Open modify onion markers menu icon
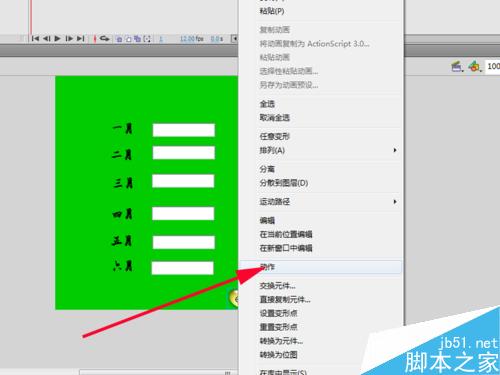 (147, 39)
